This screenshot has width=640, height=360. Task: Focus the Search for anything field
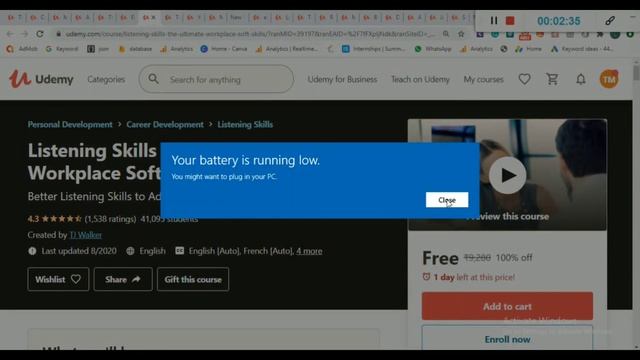click(x=216, y=79)
